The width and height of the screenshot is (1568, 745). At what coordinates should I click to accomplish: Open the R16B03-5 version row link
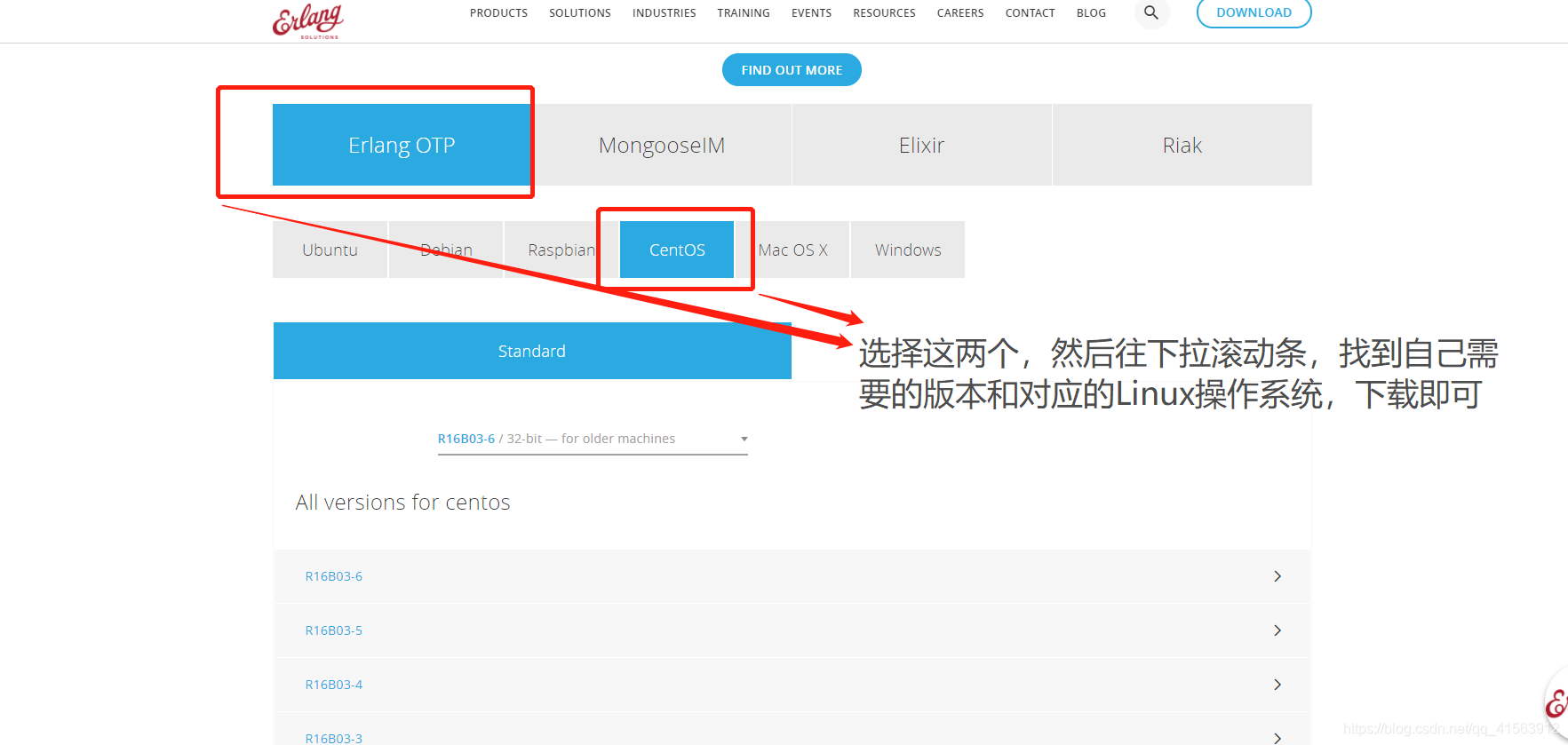(x=334, y=630)
